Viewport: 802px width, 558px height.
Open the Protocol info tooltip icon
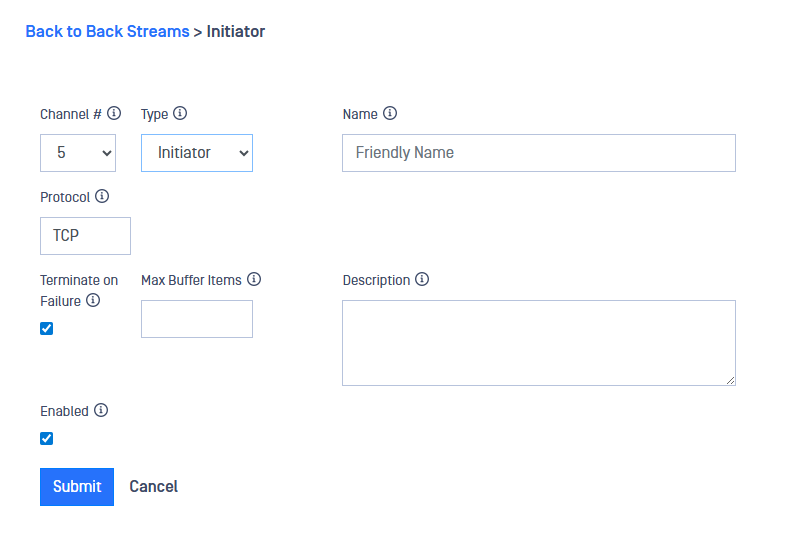click(102, 197)
